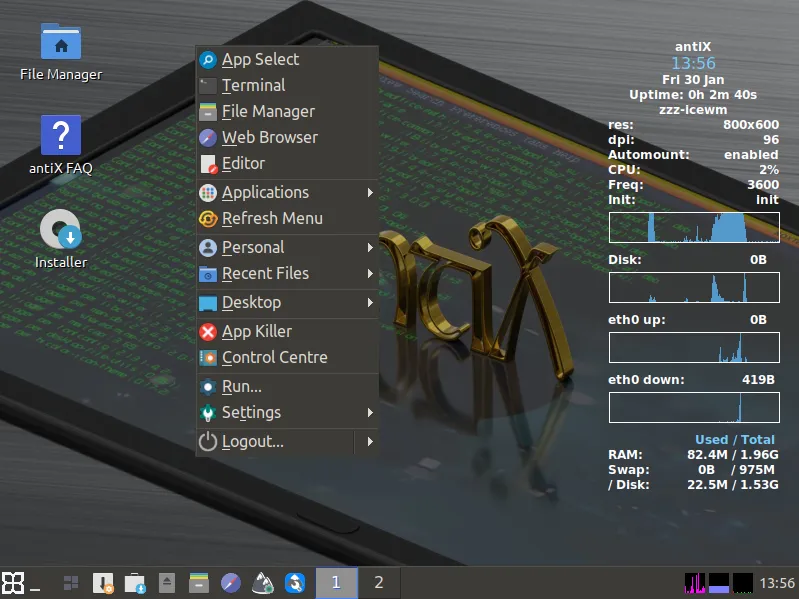Open the window list grid icon on taskbar

coord(71,583)
